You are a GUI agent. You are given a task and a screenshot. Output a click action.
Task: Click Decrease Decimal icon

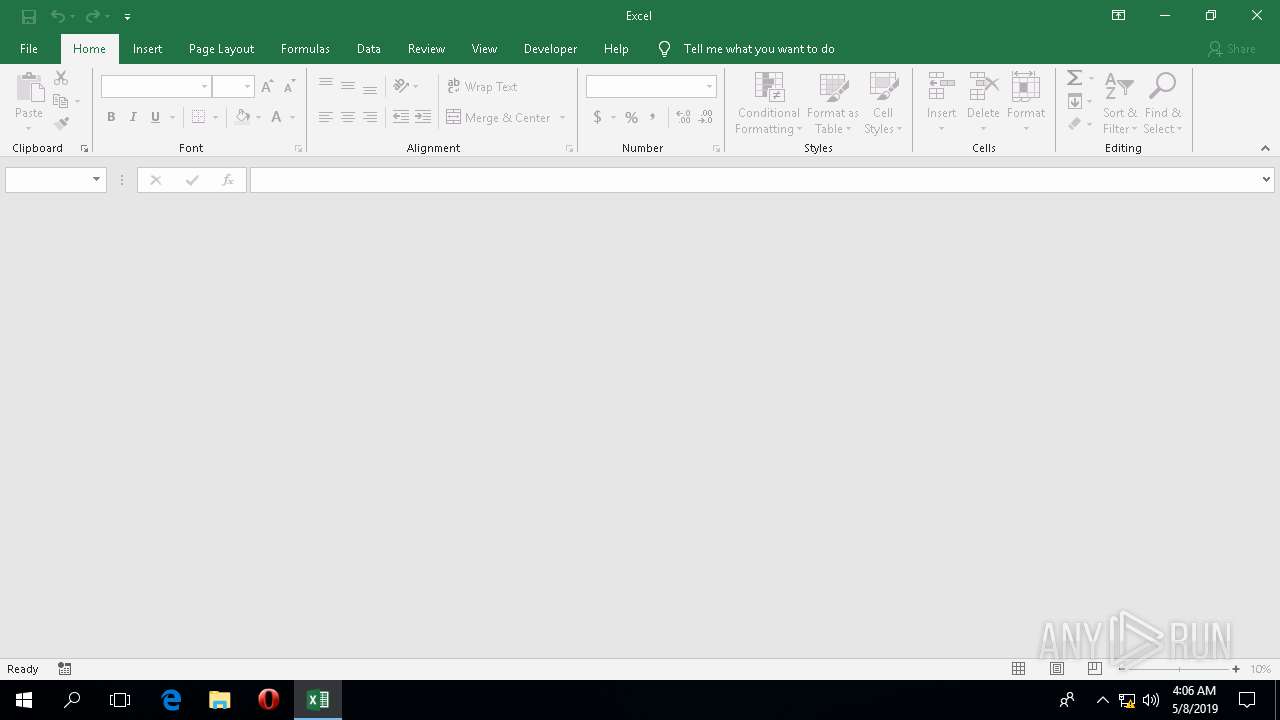click(706, 117)
